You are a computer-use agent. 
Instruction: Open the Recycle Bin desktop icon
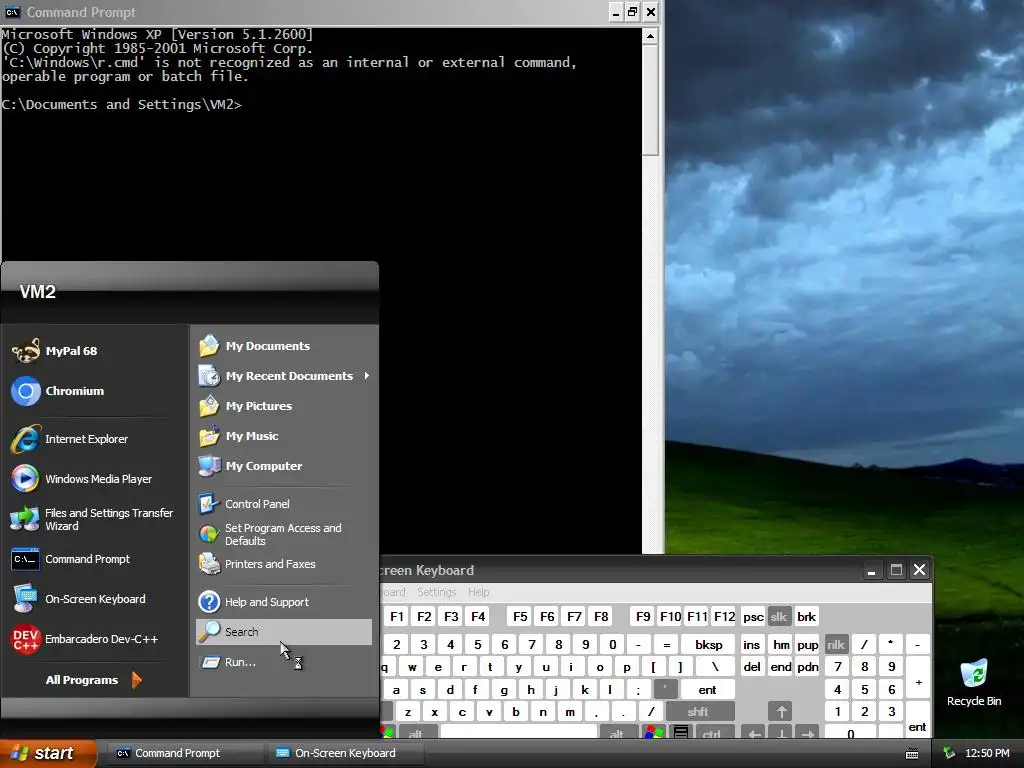pyautogui.click(x=974, y=682)
